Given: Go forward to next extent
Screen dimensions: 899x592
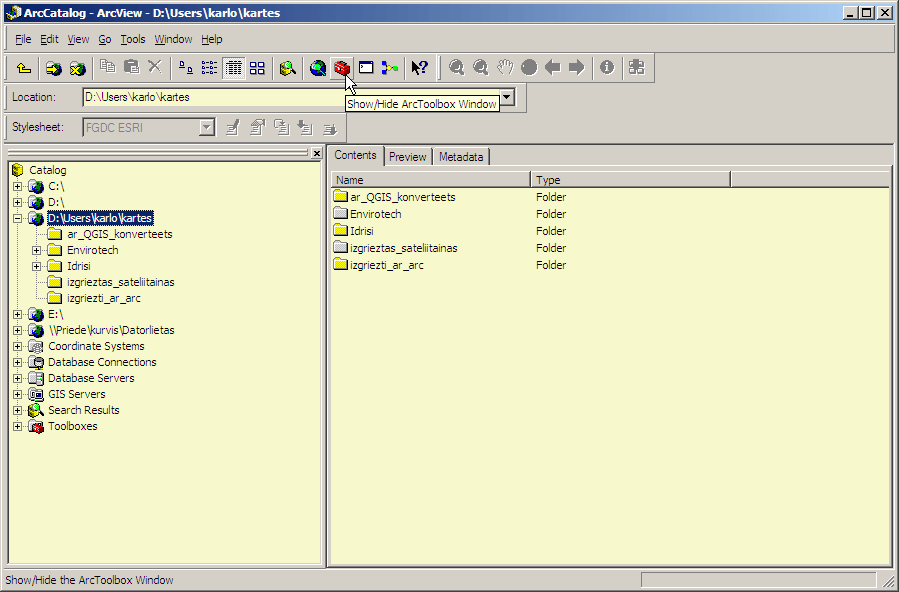Looking at the screenshot, I should tap(577, 68).
